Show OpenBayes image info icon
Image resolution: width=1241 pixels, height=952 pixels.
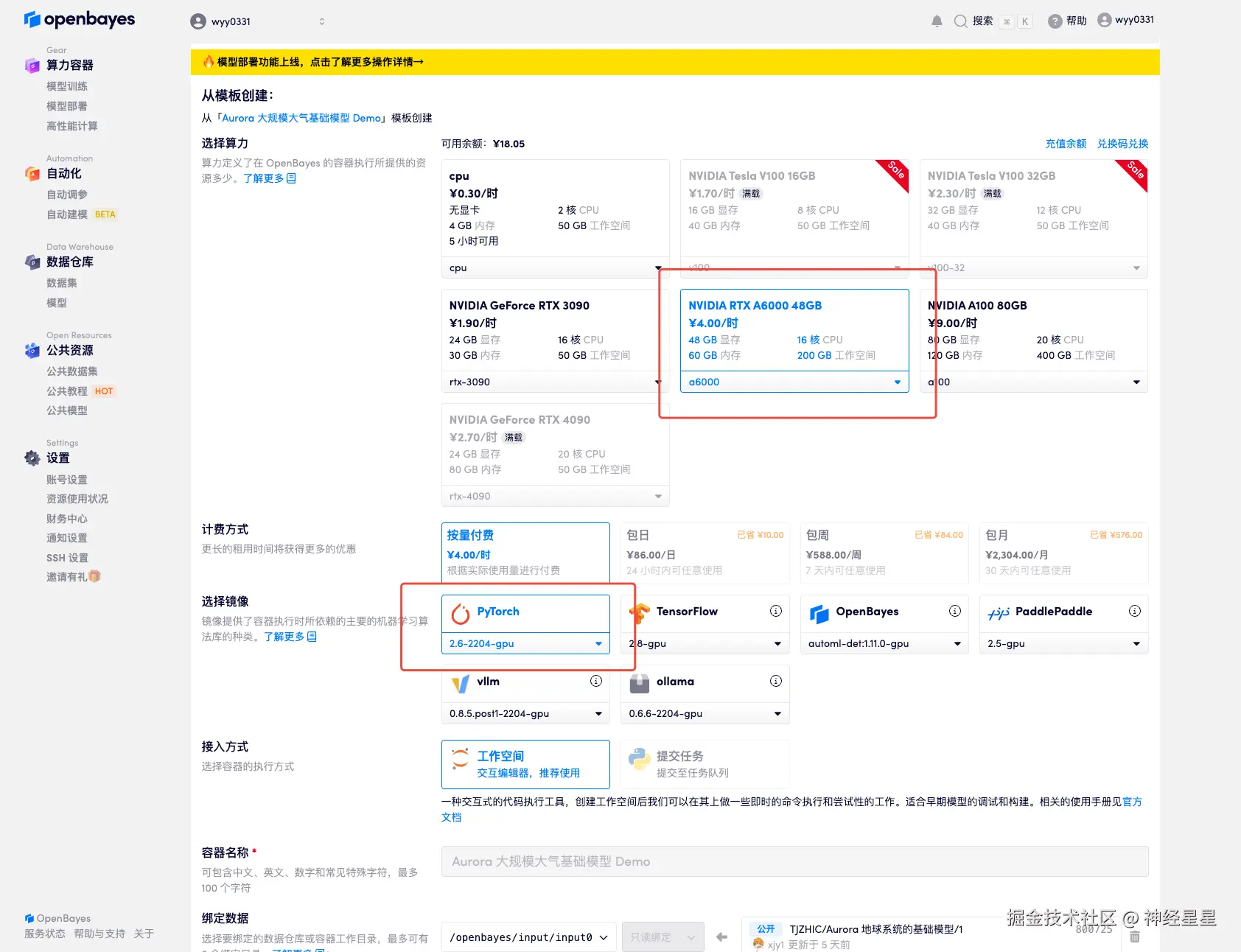tap(955, 611)
